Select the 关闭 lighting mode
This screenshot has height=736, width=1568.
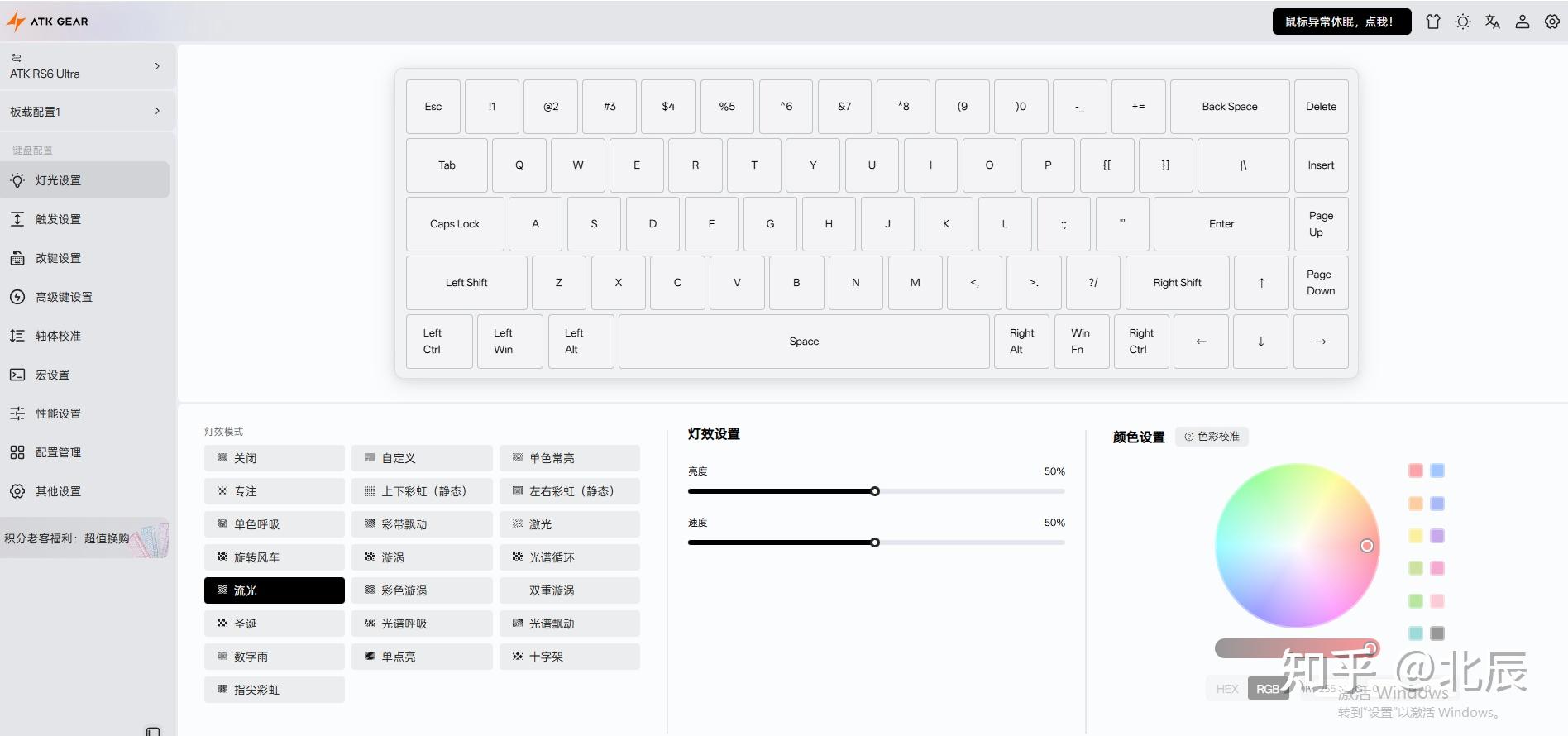click(x=275, y=458)
